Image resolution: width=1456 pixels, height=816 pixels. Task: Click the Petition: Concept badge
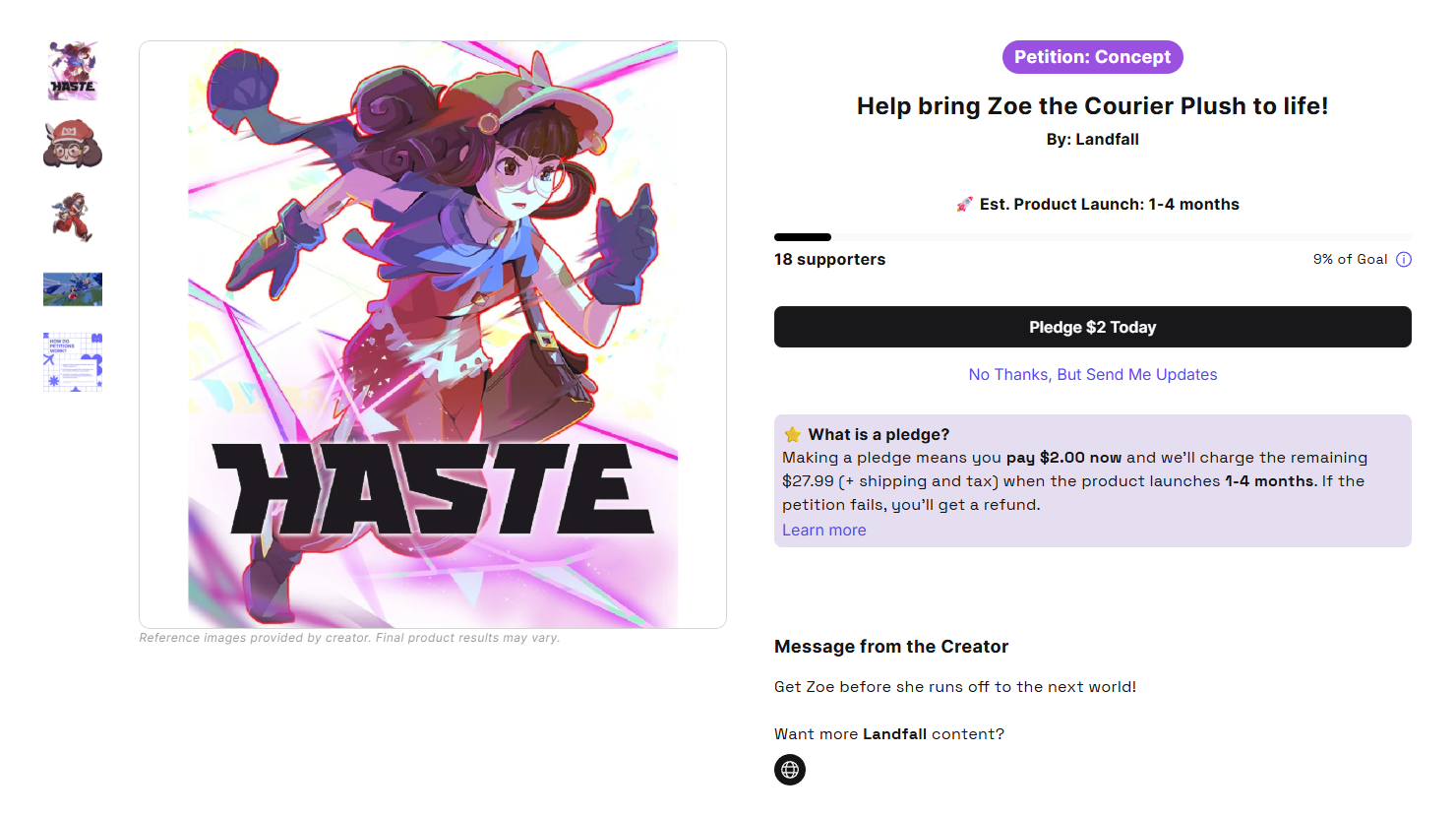(x=1092, y=57)
